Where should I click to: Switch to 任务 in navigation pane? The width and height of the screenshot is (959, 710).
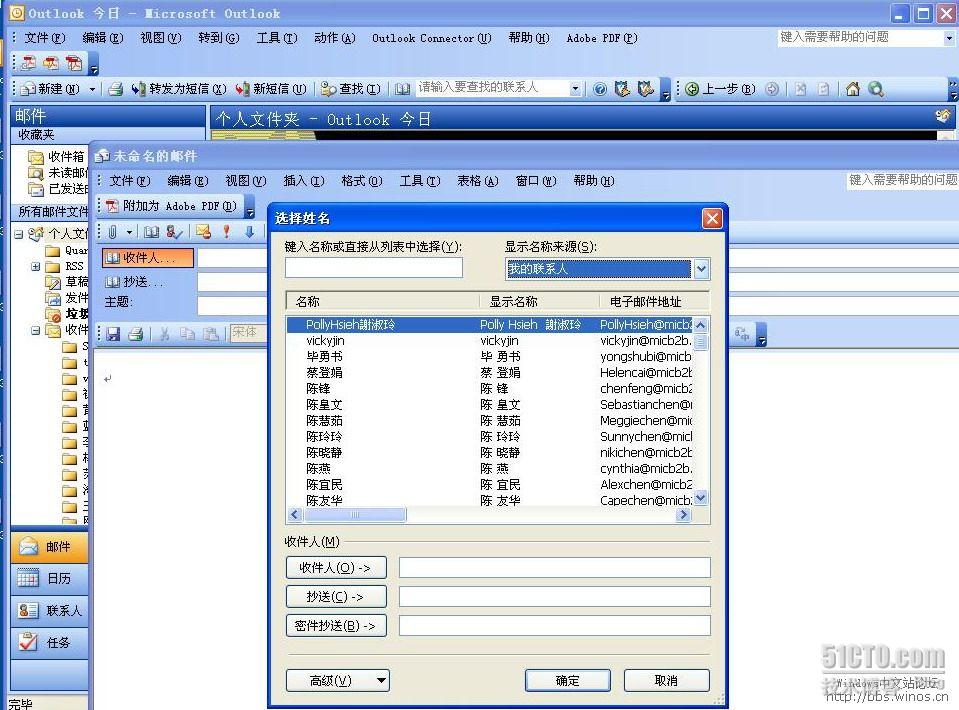49,643
